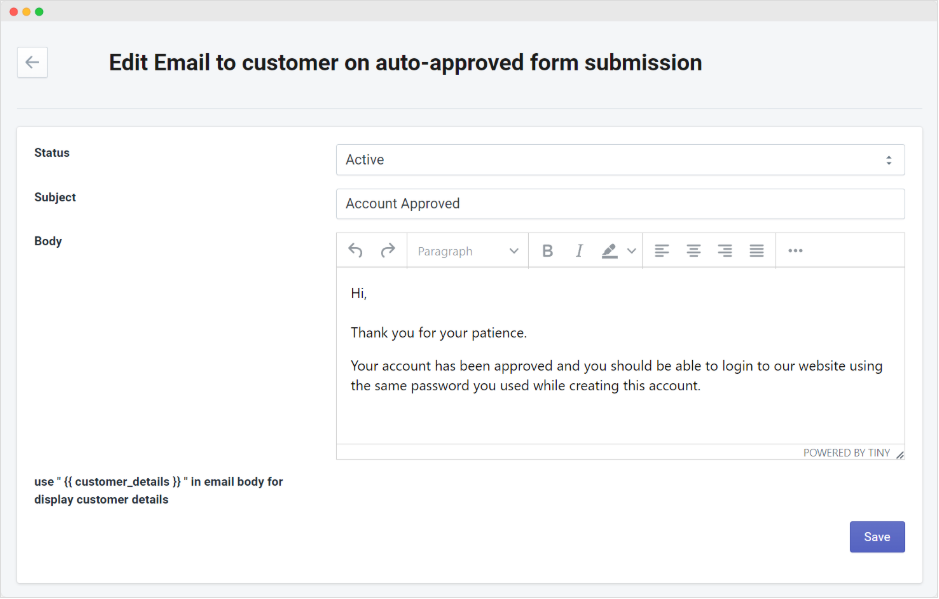Click the green macOS maximize button
Screen dimensions: 939x599
39,11
